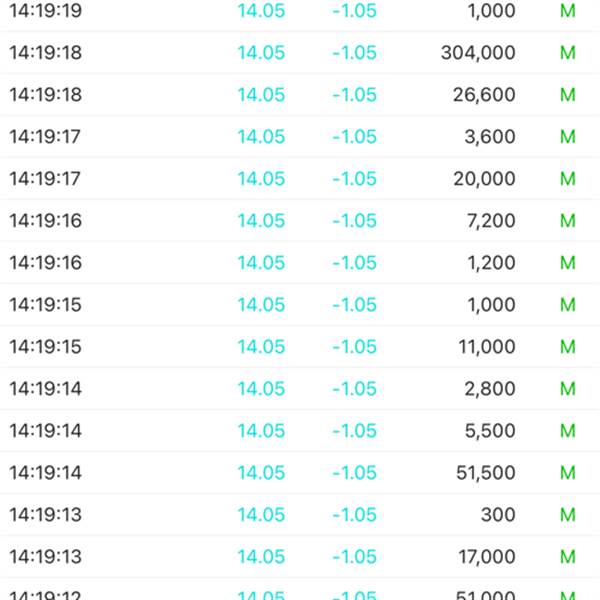Click the 51,500 volume trade row

pyautogui.click(x=300, y=473)
